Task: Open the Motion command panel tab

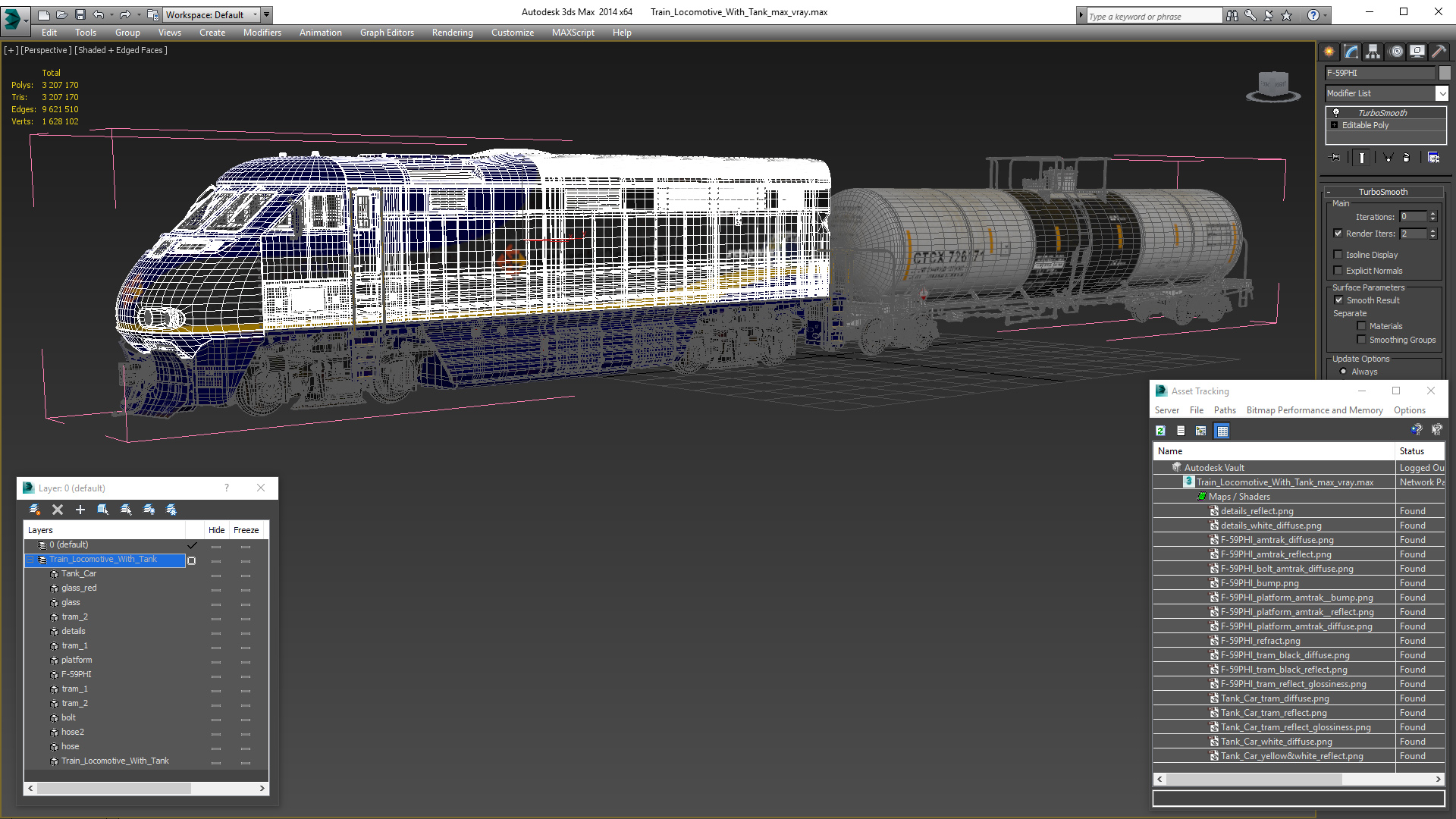Action: (x=1396, y=52)
